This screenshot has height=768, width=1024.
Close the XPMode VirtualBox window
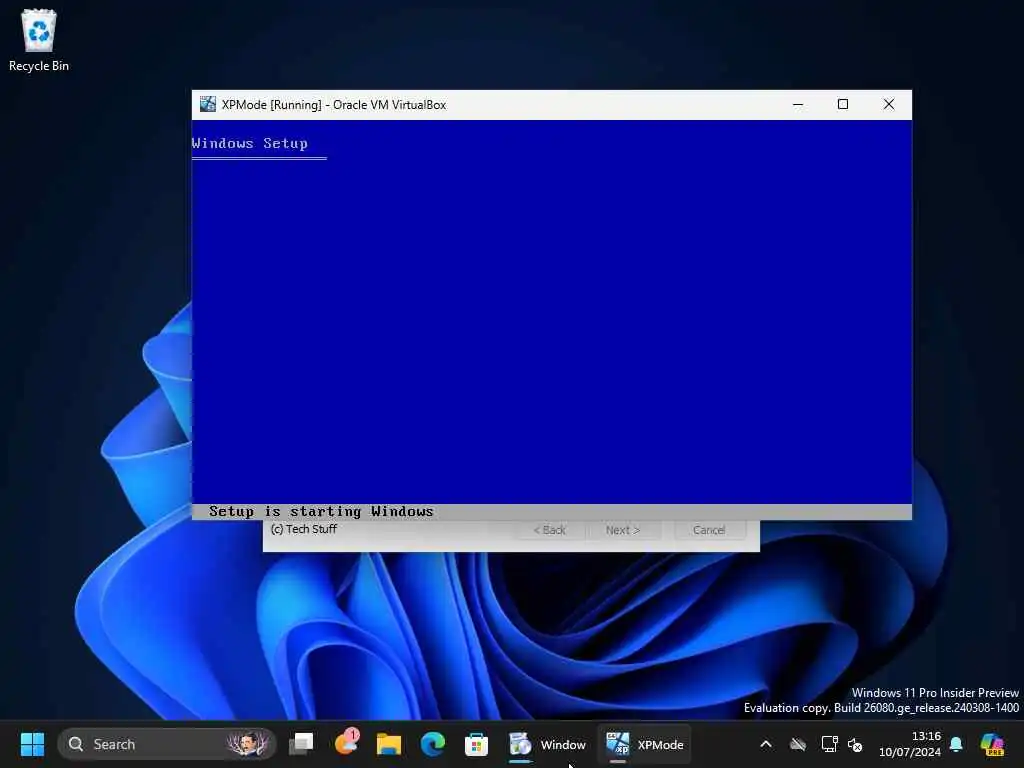(x=888, y=104)
